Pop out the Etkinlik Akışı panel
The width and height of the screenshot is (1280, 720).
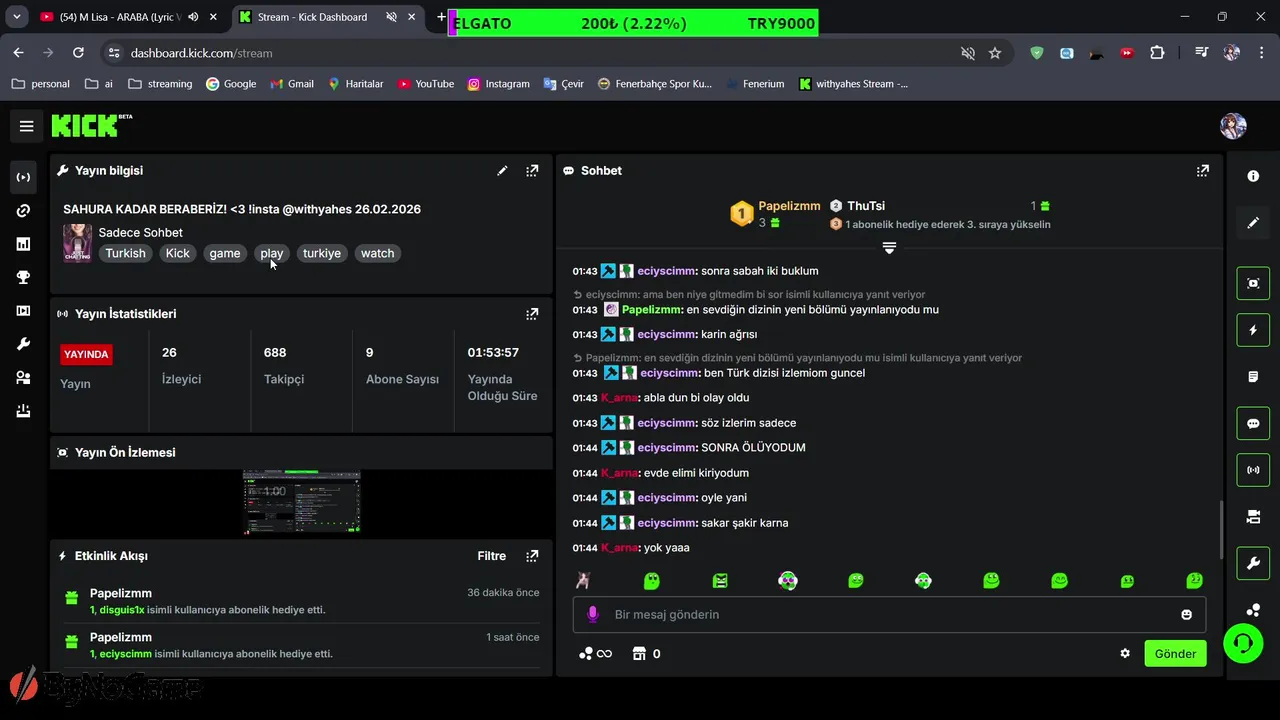532,556
